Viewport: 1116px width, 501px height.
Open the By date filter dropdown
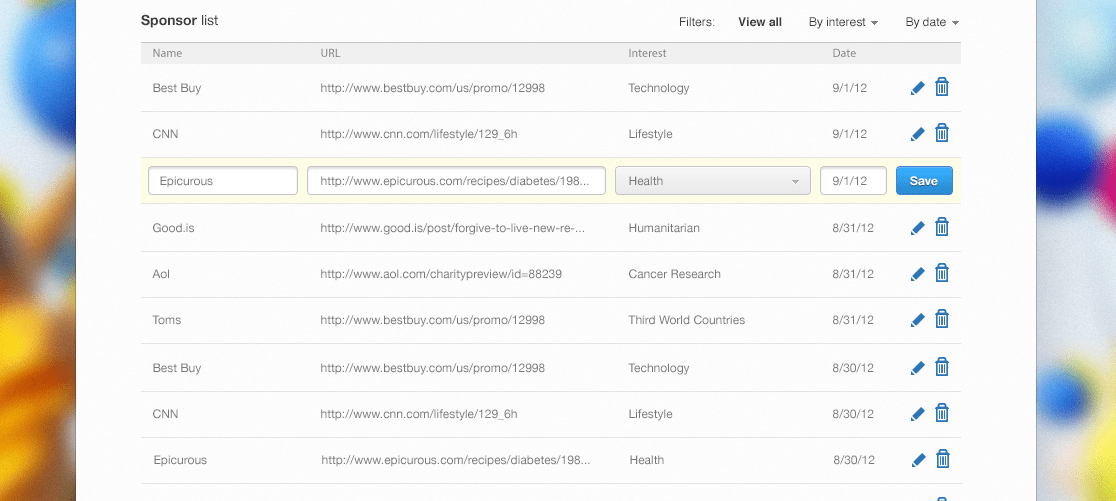click(932, 22)
